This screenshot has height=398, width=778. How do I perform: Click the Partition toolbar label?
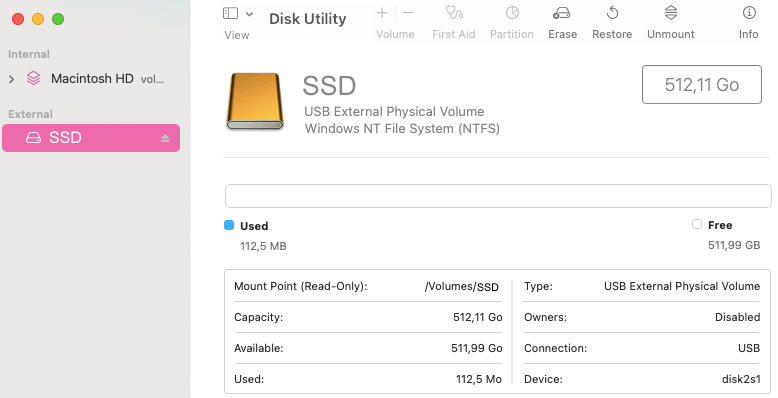(x=512, y=34)
